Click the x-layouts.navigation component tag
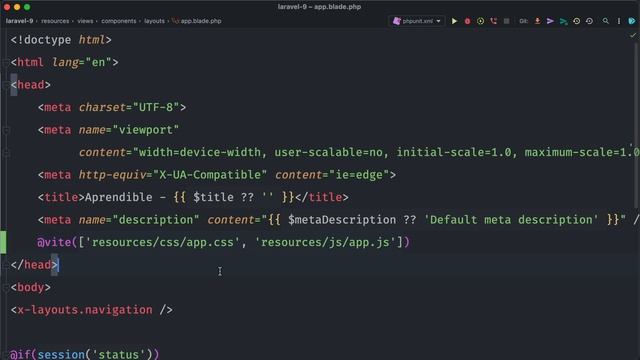The image size is (640, 360). [x=92, y=310]
